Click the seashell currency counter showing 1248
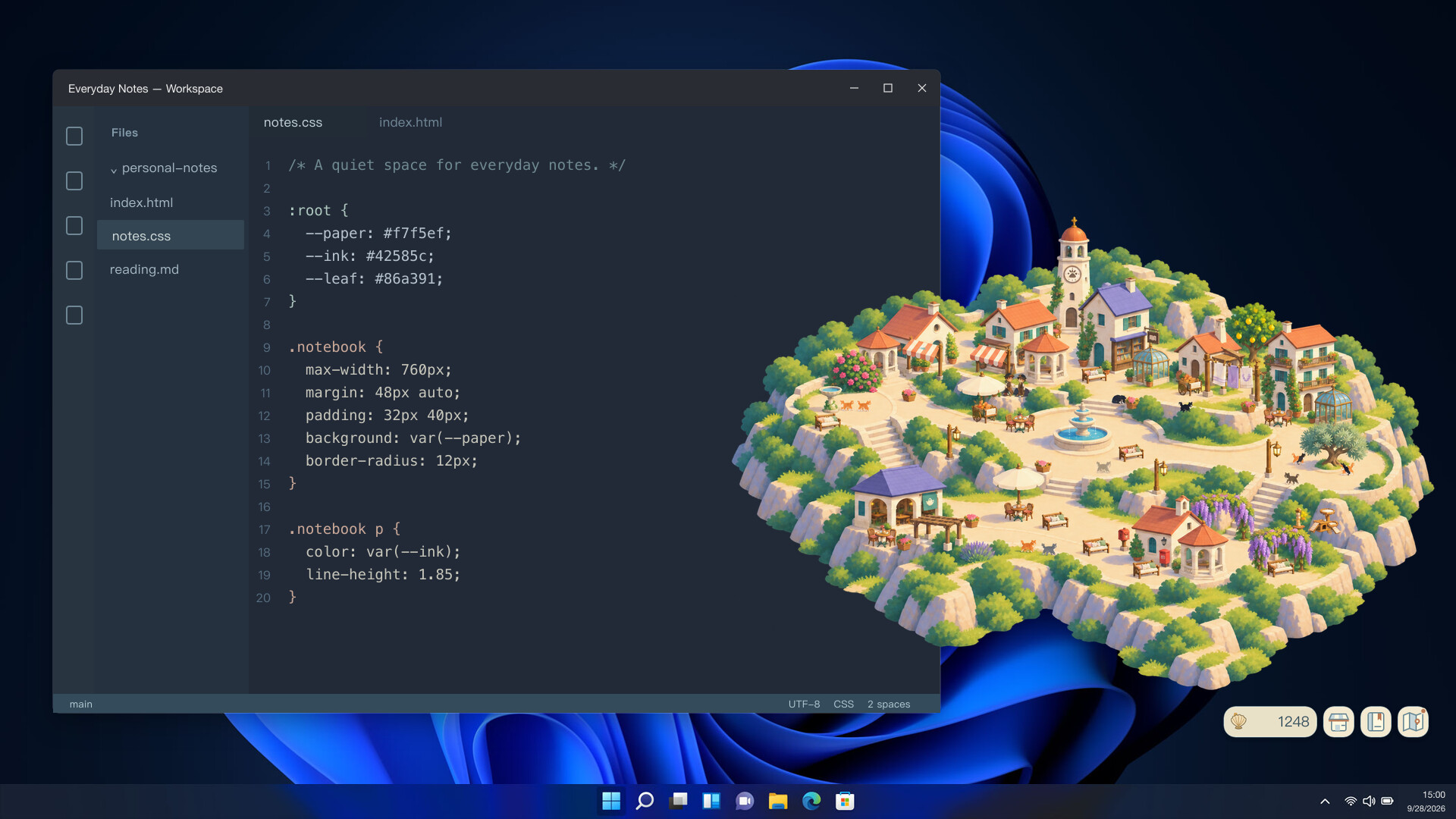This screenshot has width=1456, height=819. tap(1269, 722)
